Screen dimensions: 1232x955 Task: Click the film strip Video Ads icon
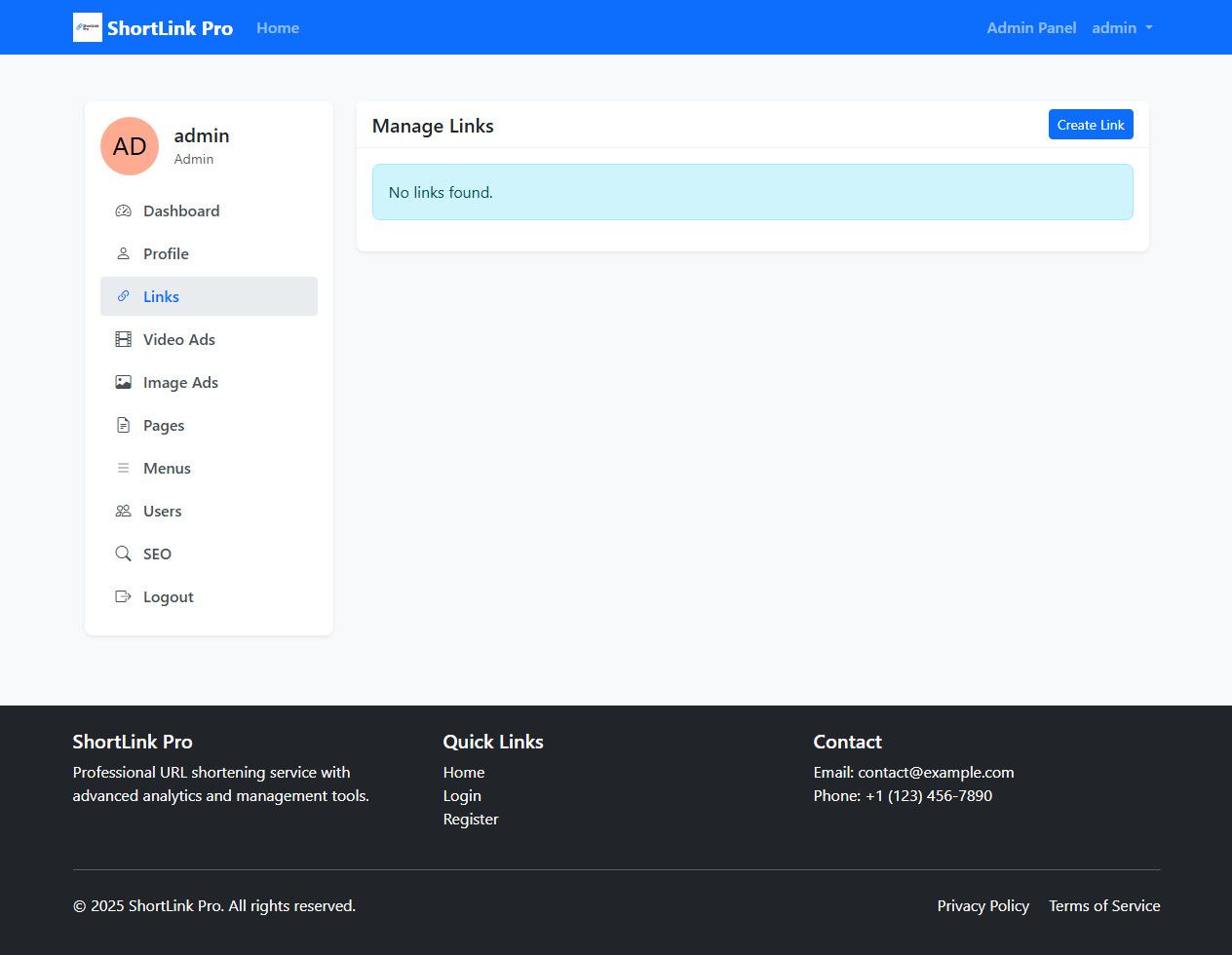pyautogui.click(x=123, y=339)
